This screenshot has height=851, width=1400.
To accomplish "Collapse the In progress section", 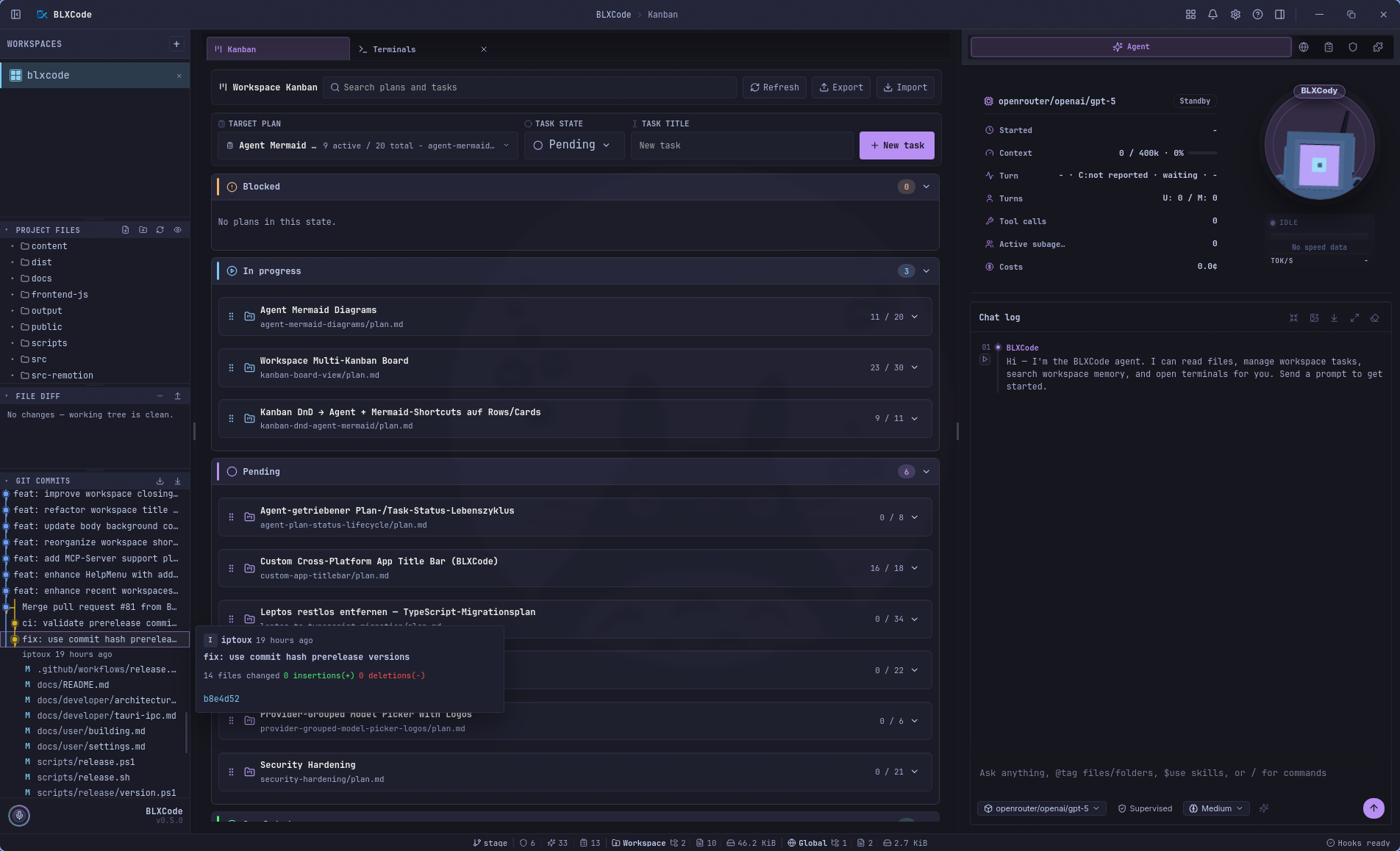I will [926, 271].
